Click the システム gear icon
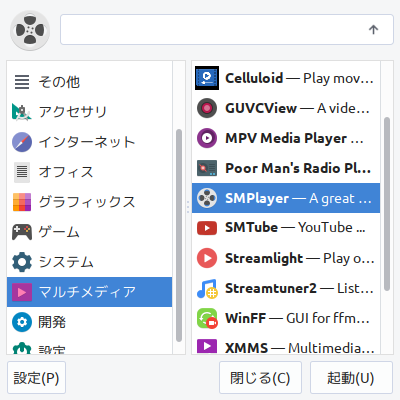 (x=22, y=262)
